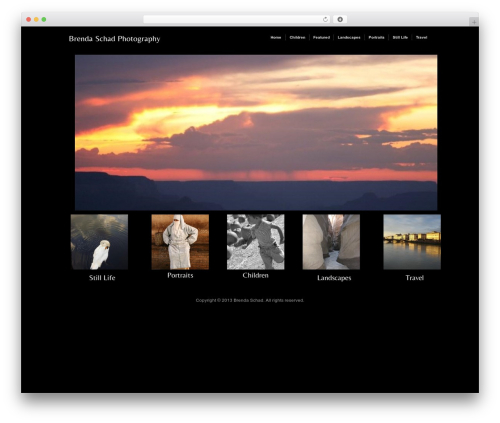Select Landscapes in the top navigation
This screenshot has width=500, height=423.
349,37
